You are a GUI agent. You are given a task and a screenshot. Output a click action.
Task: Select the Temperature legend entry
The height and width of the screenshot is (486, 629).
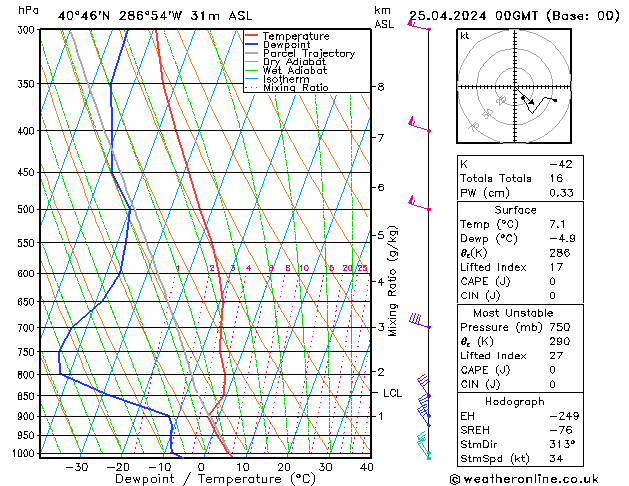pyautogui.click(x=290, y=36)
